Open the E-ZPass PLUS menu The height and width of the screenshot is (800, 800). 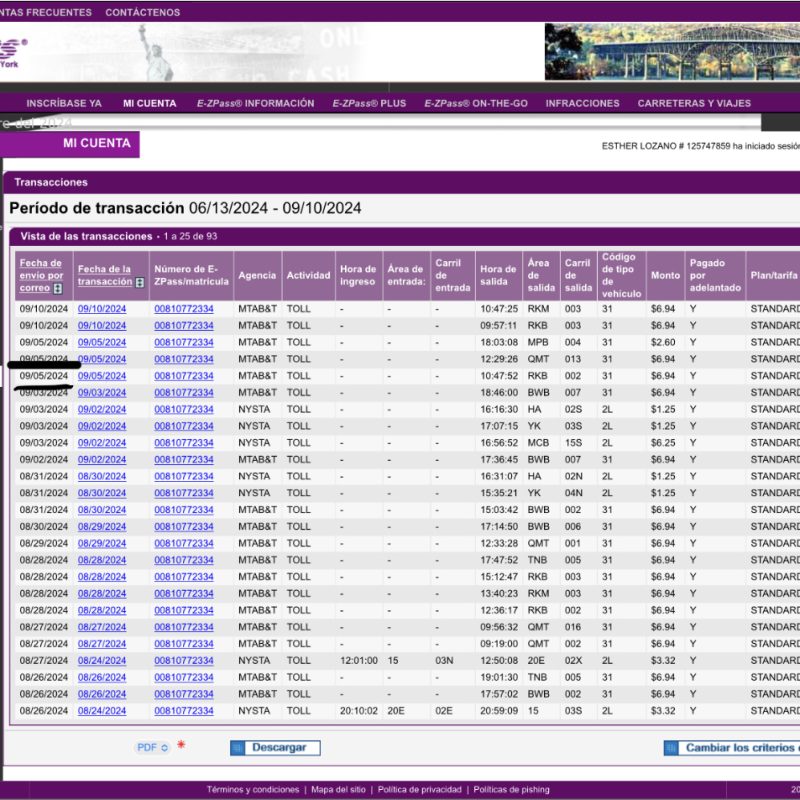369,104
